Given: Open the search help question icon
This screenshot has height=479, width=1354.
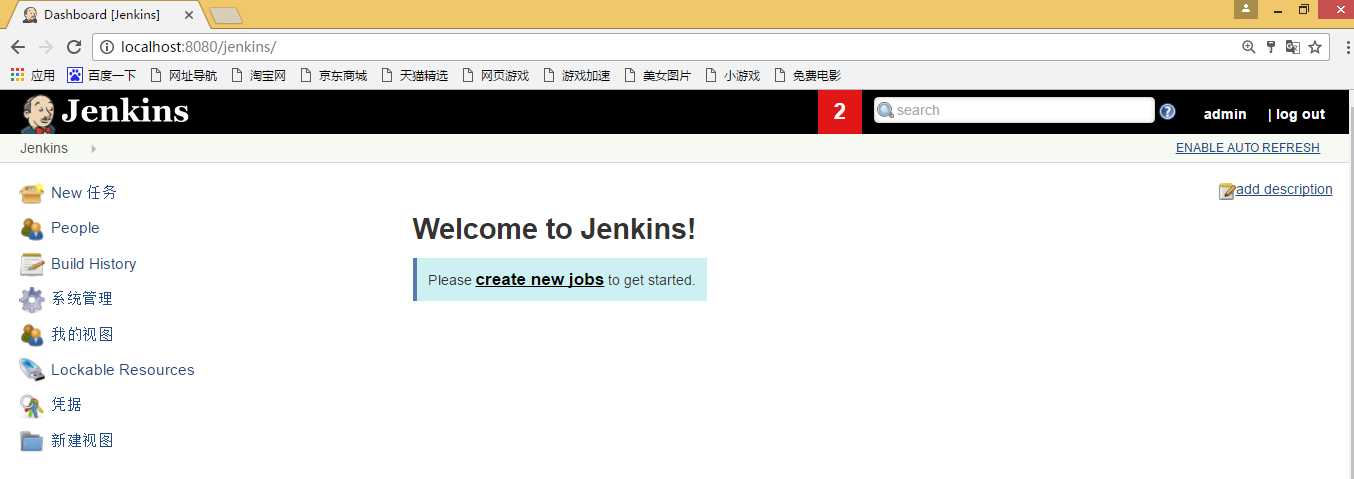Looking at the screenshot, I should (1167, 111).
